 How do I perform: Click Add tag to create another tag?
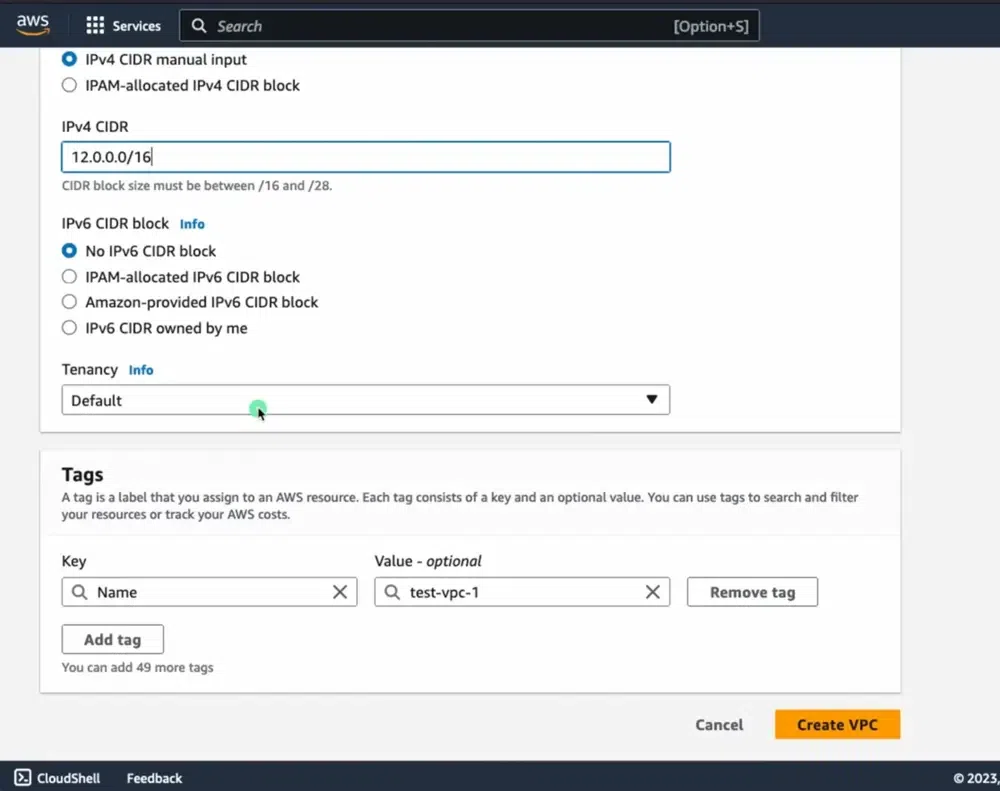coord(112,639)
